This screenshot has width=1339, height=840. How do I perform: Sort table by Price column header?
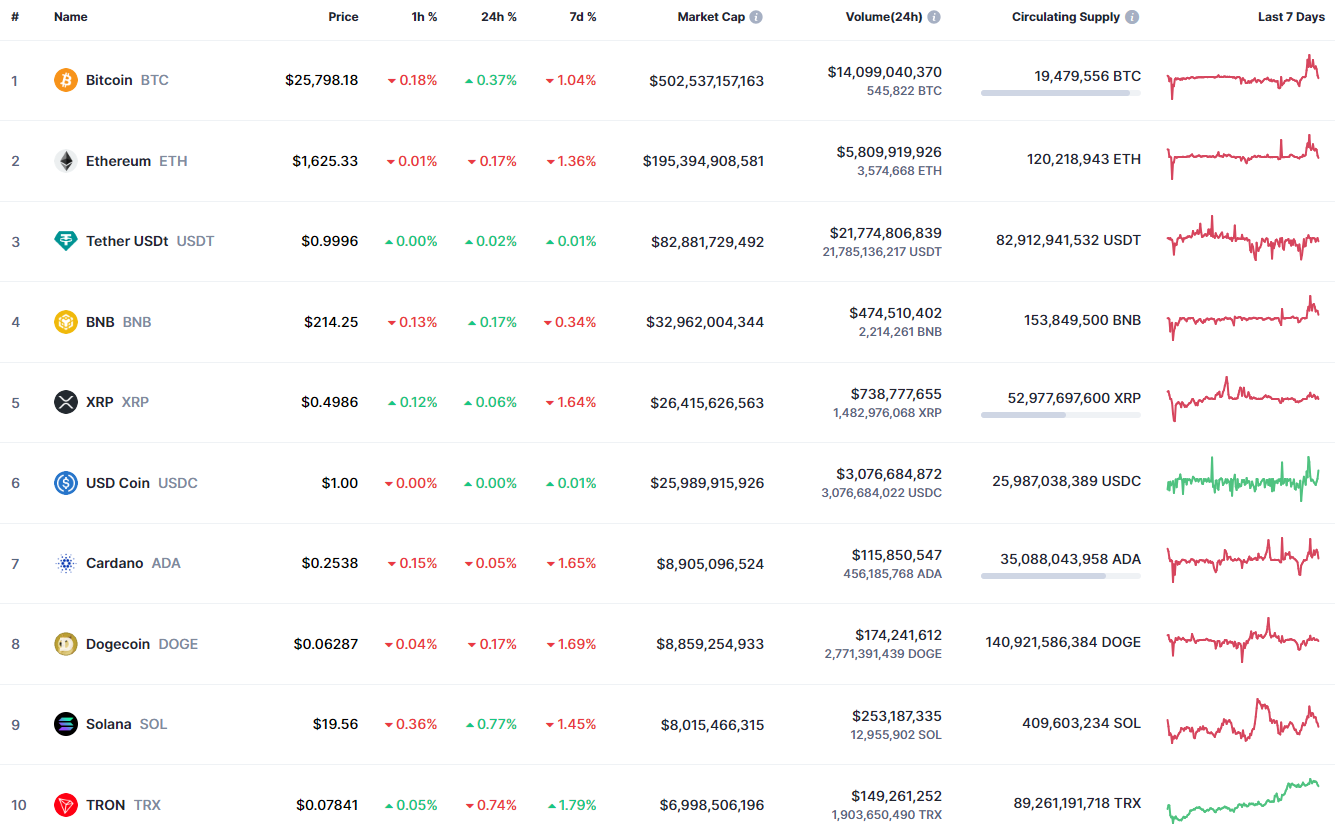[343, 17]
